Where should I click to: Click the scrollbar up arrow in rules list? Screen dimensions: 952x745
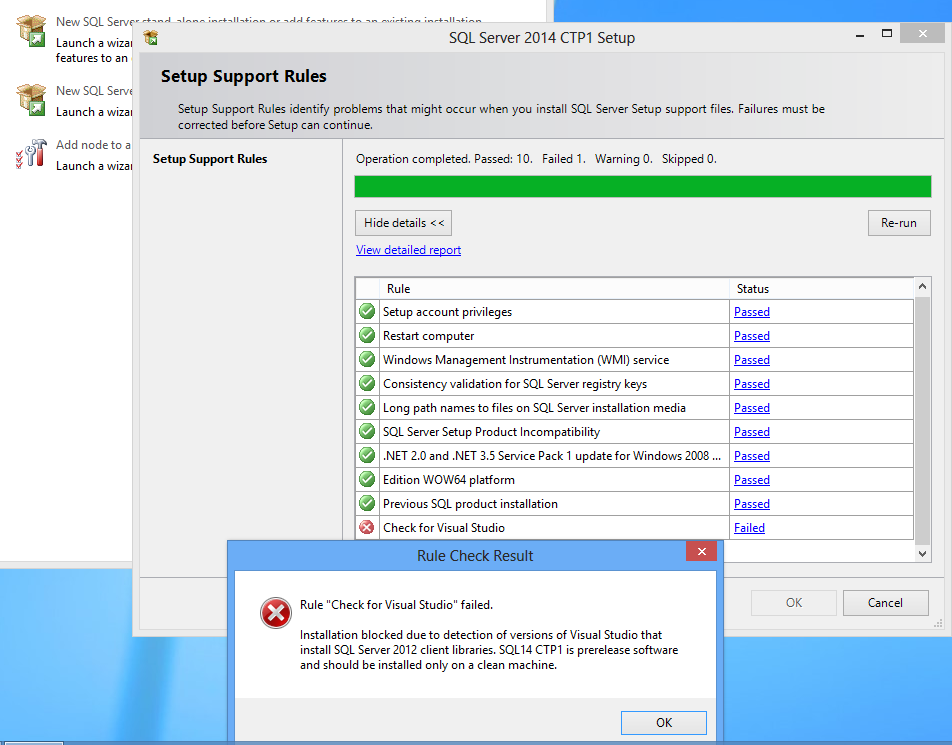[x=922, y=287]
